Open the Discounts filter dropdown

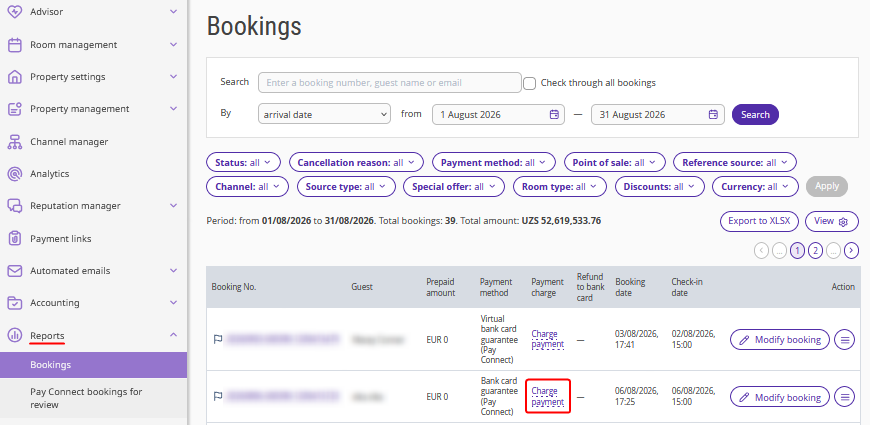[x=659, y=186]
